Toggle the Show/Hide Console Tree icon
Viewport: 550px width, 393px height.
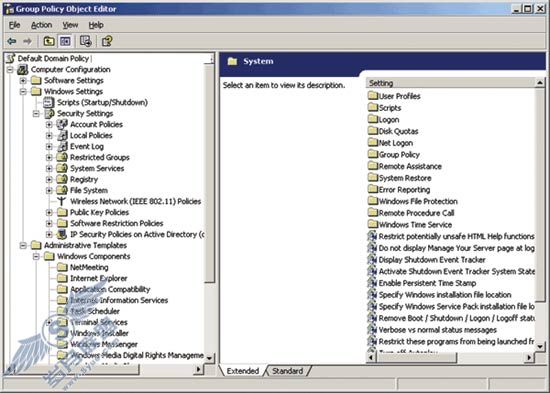pyautogui.click(x=65, y=41)
